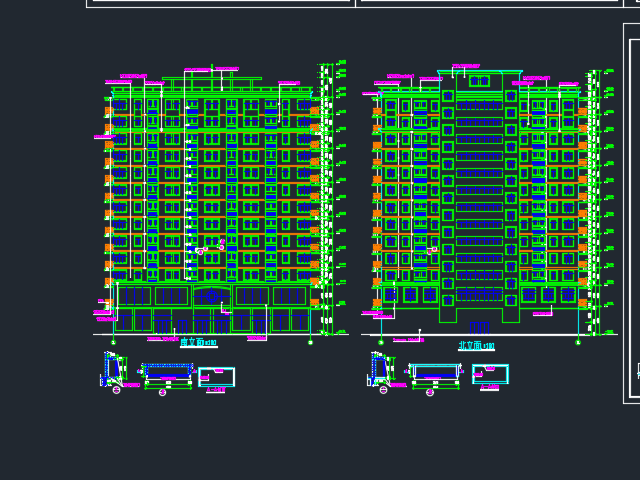This screenshot has height=480, width=640.
Task: Click the left axis bubble under south elevation
Action: click(112, 342)
